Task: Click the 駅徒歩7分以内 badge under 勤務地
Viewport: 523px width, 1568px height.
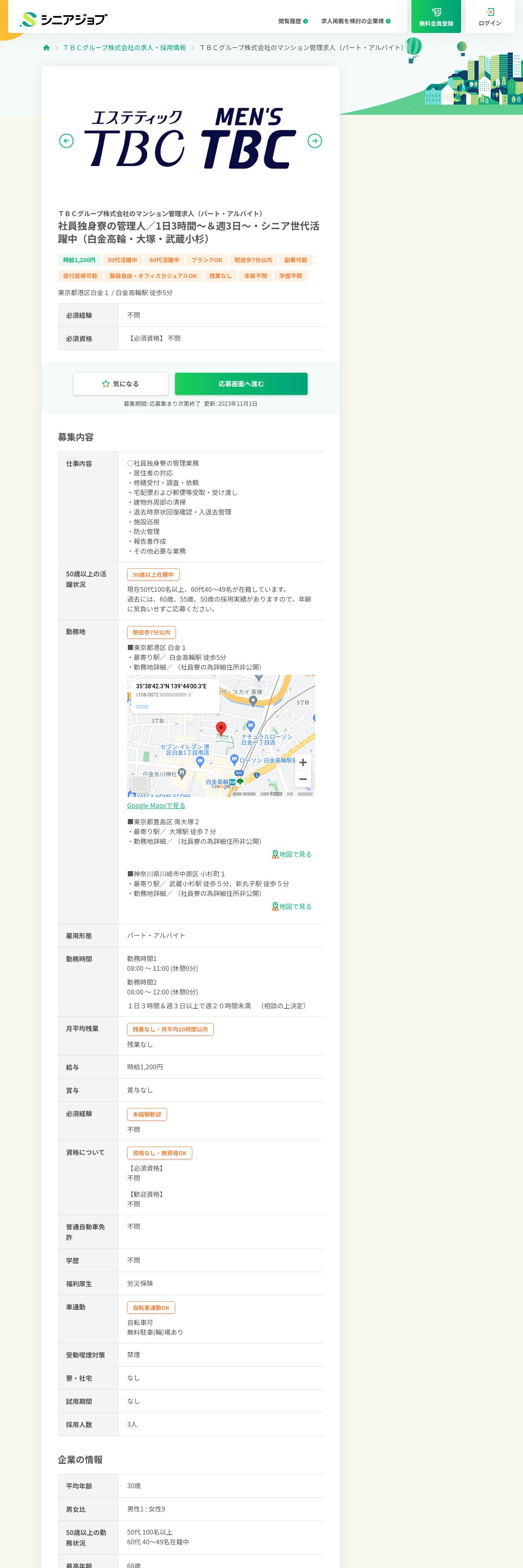Action: 152,633
